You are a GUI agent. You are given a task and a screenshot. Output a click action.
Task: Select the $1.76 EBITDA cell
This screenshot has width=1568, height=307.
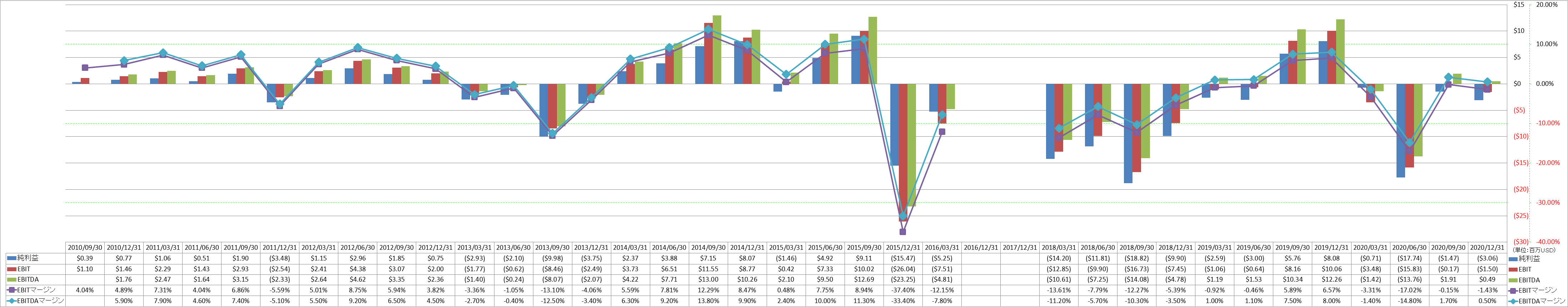pos(124,279)
